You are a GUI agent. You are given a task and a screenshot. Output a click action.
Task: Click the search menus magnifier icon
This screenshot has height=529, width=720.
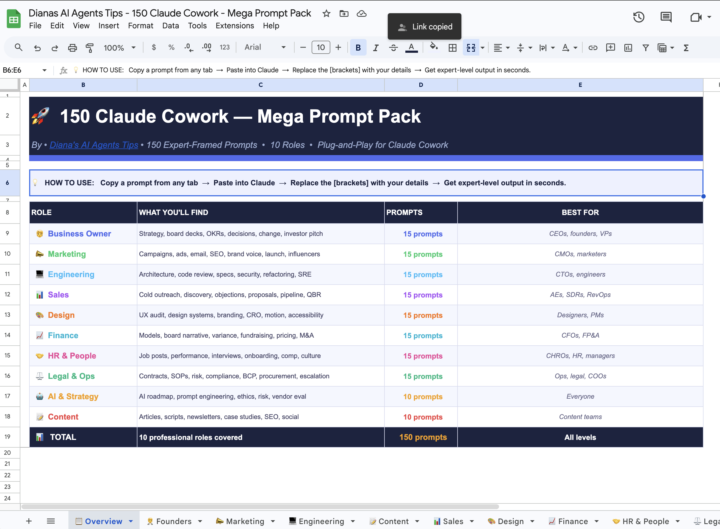click(x=18, y=47)
